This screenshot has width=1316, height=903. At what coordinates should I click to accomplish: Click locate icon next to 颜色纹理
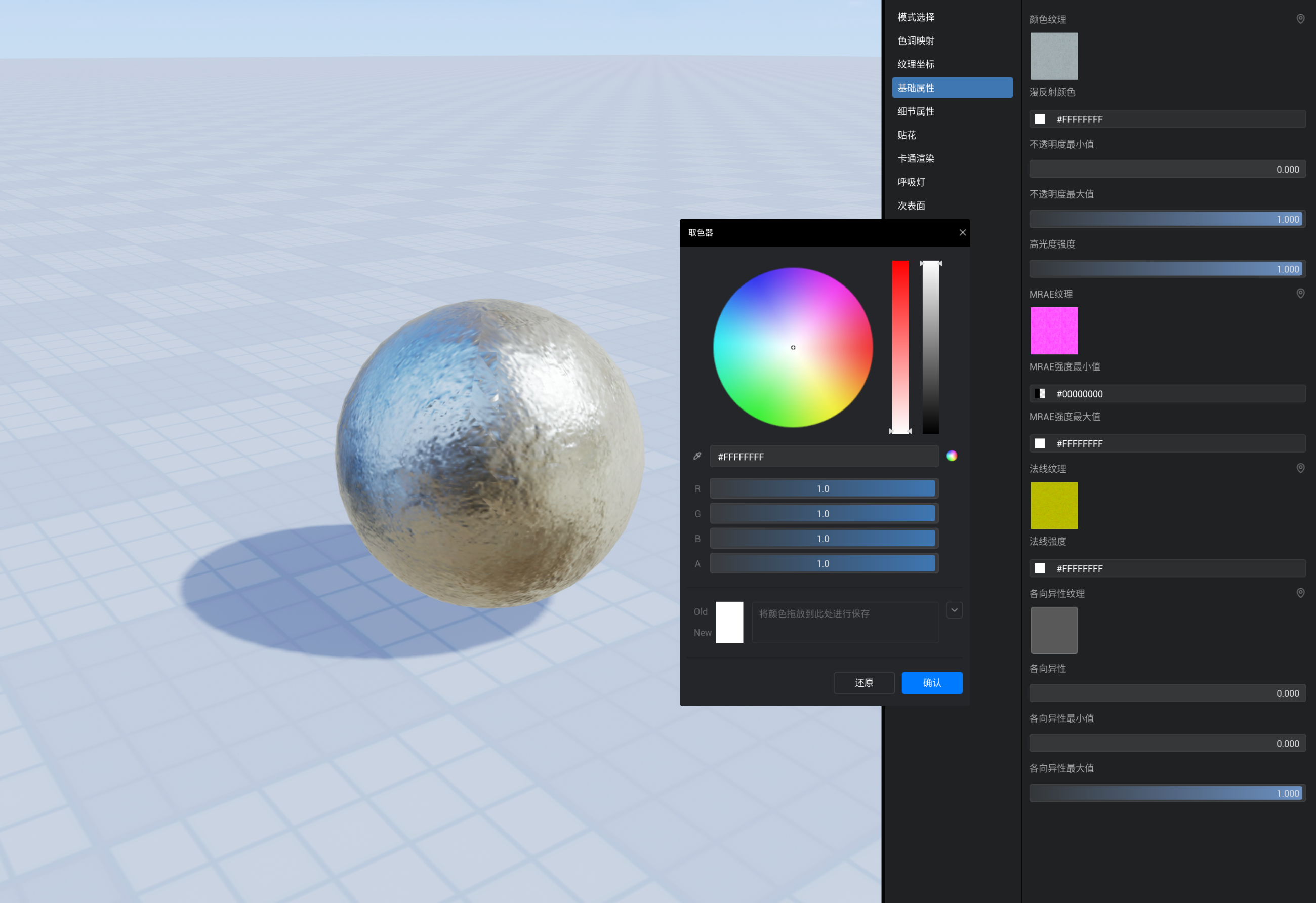pos(1300,19)
